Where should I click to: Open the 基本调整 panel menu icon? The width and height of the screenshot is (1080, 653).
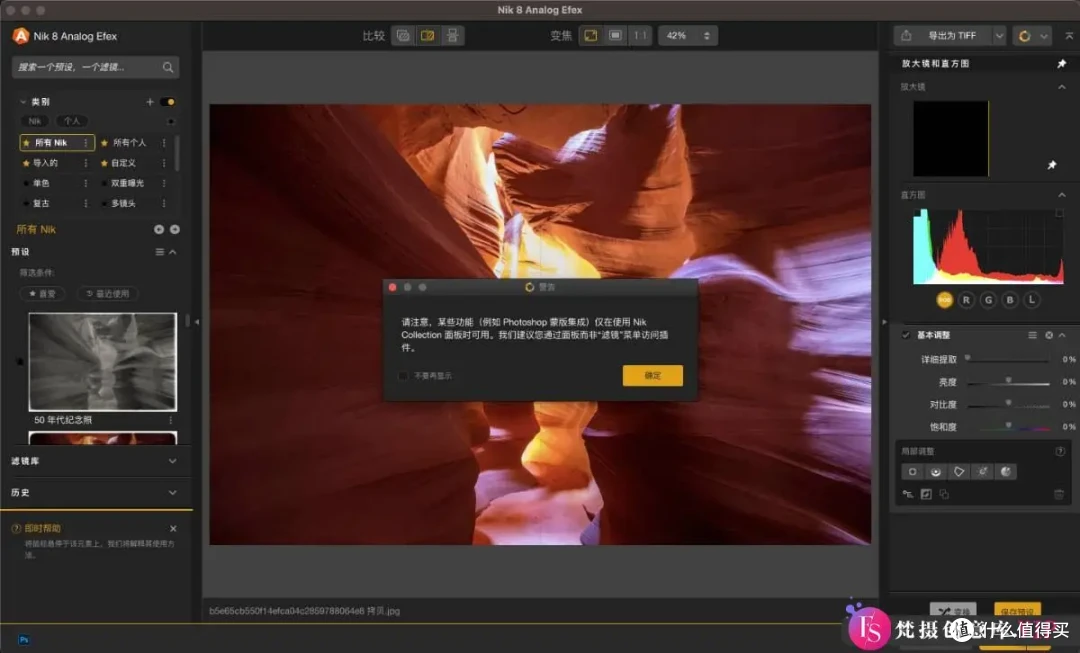[1032, 335]
